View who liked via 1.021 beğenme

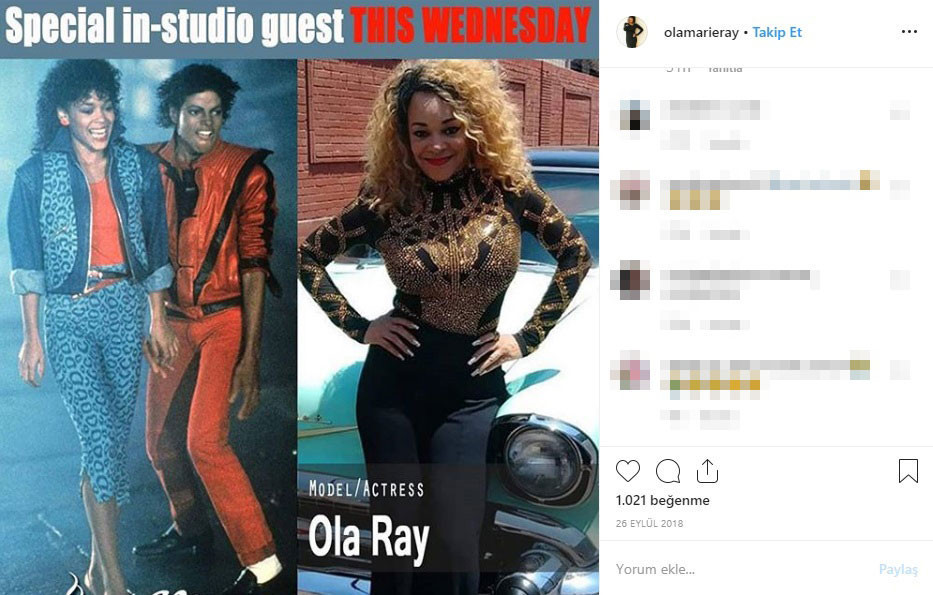662,500
